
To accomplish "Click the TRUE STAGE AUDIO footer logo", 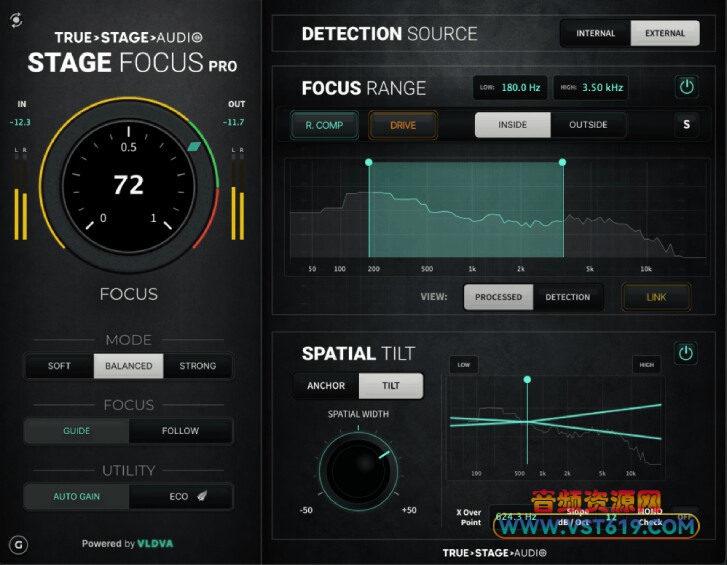I will (494, 553).
